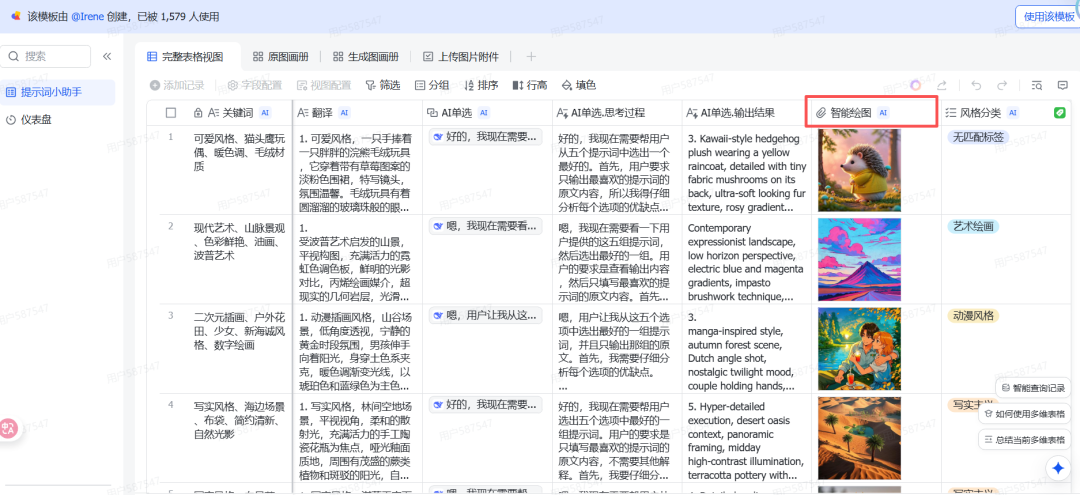Click the AI badge next to 关键词 column
Viewport: 1080px width, 495px height.
265,112
